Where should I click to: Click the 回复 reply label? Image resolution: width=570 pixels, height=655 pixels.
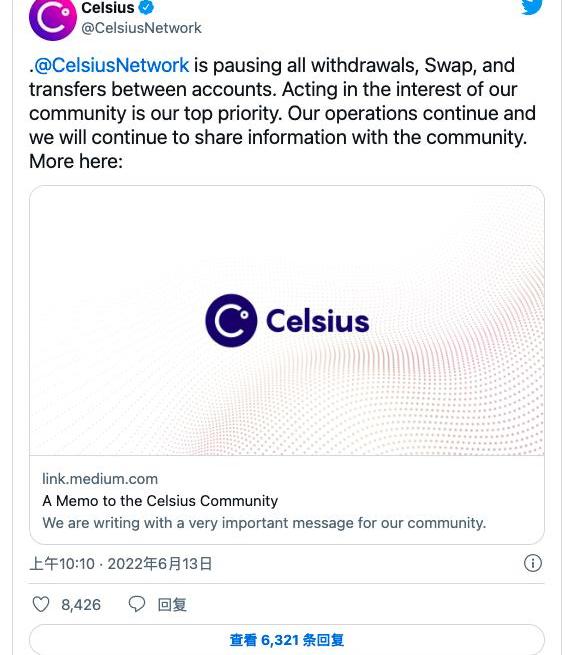[172, 604]
